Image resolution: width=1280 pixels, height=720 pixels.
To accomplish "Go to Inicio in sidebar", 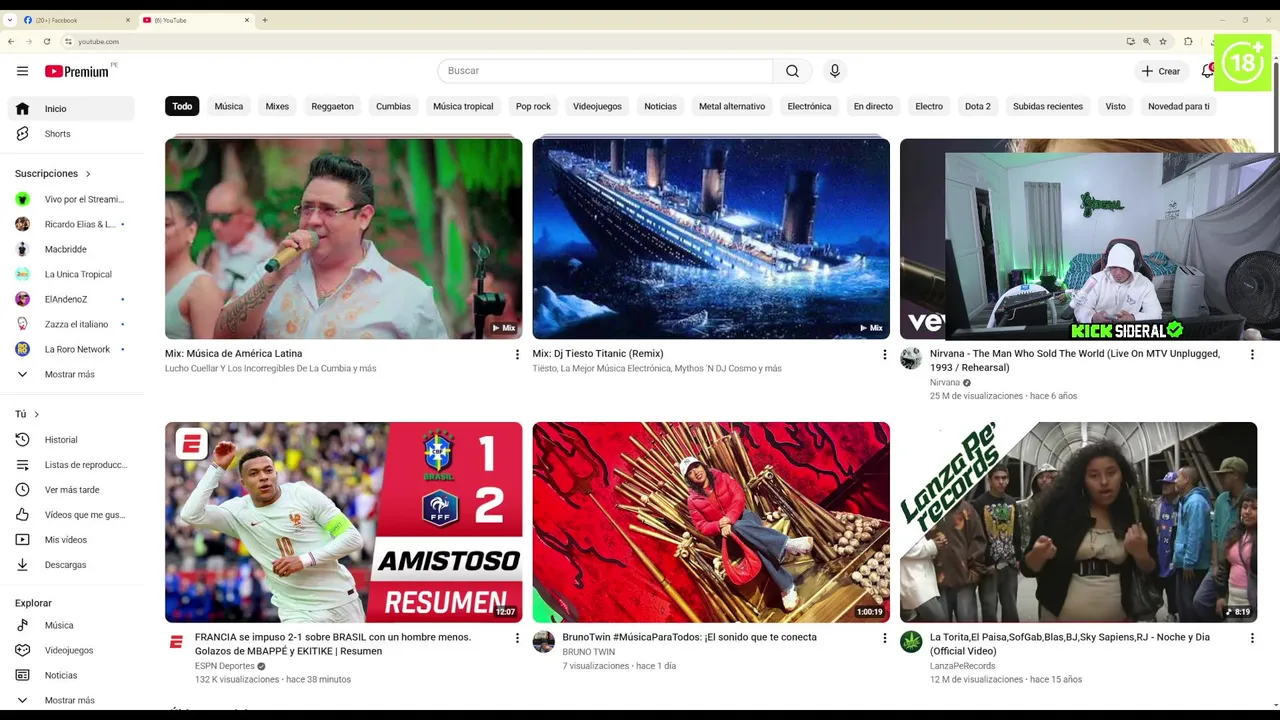I will pos(70,109).
